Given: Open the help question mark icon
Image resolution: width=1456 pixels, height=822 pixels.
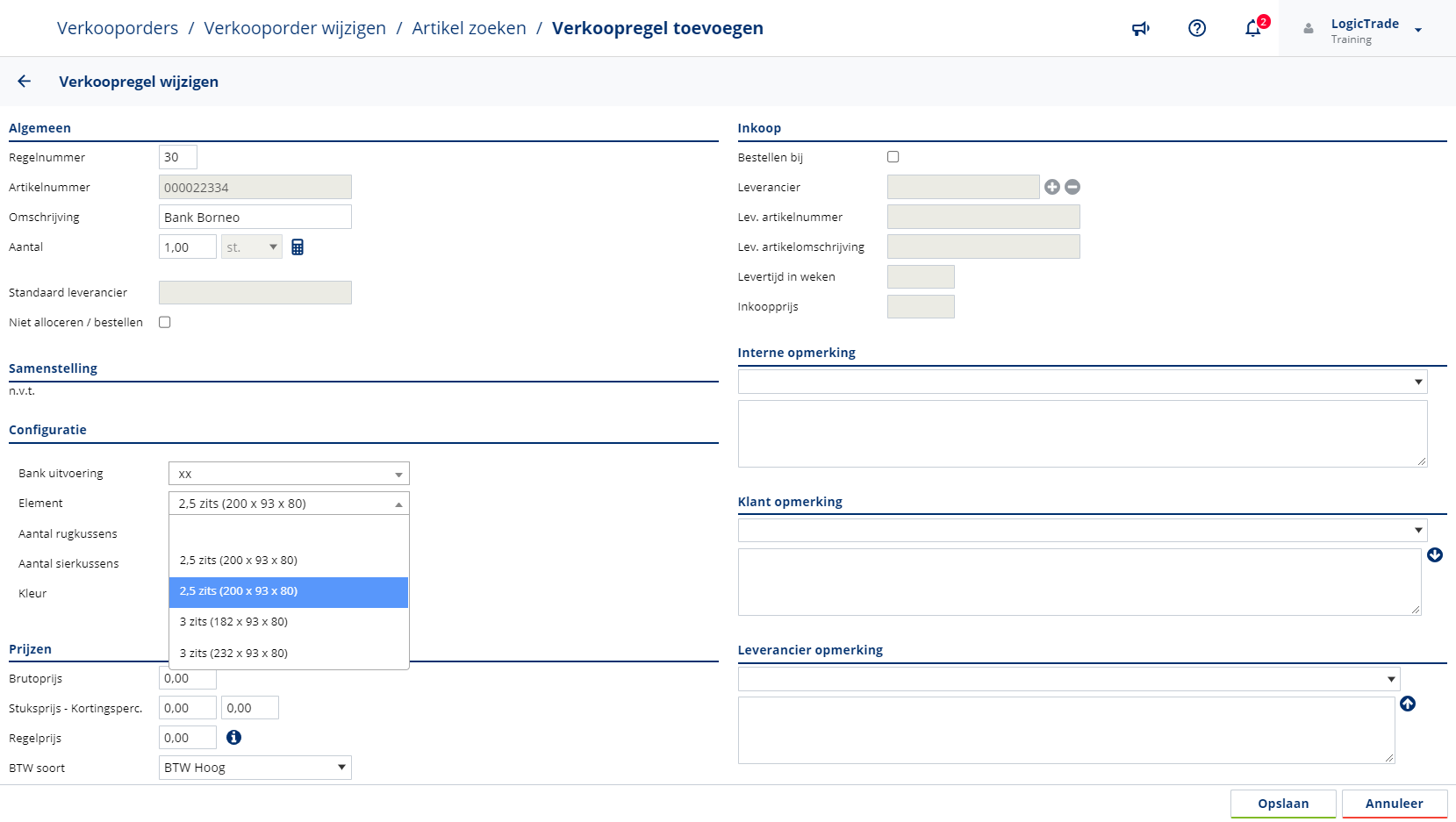Looking at the screenshot, I should 1196,29.
